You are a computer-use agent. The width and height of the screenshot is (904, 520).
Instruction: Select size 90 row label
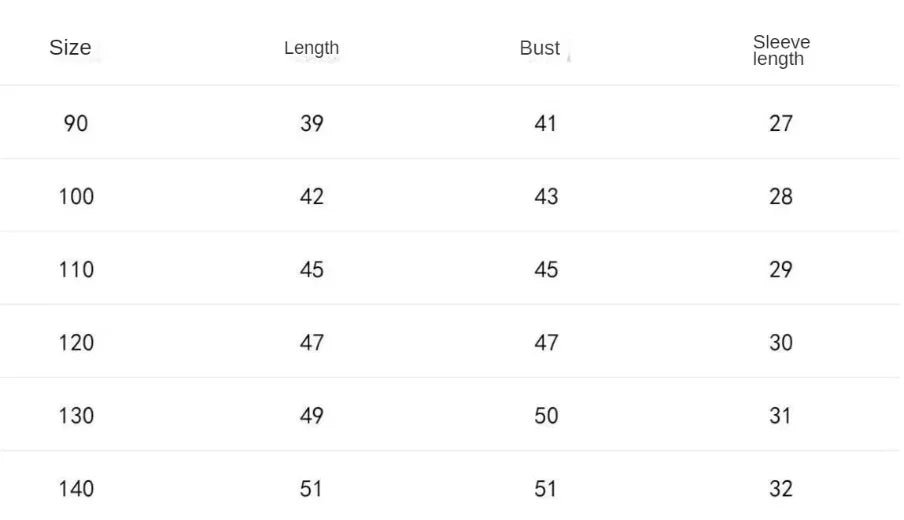click(76, 124)
